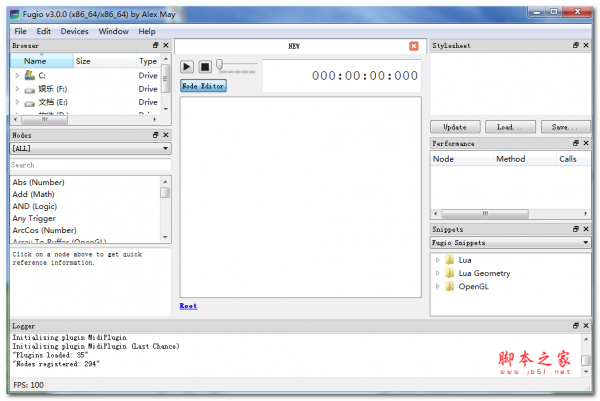This screenshot has width=600, height=401.
Task: Start playback with the play button
Action: click(187, 67)
